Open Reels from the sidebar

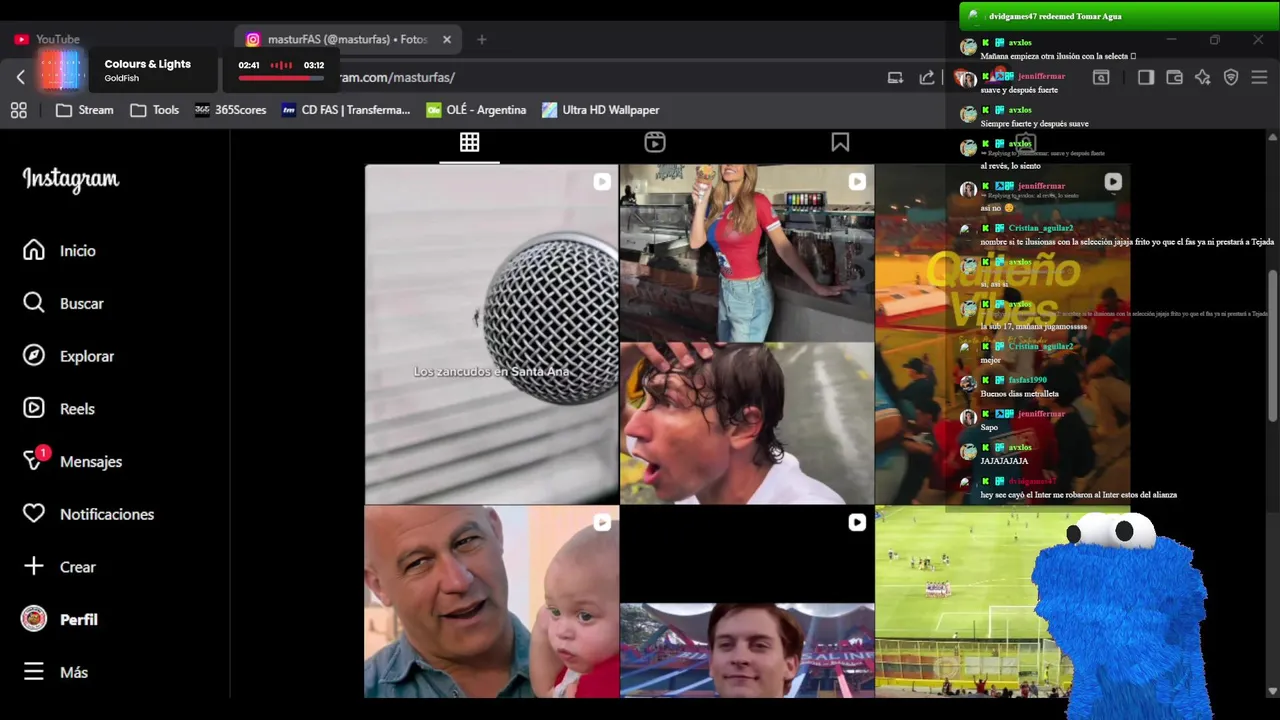pyautogui.click(x=59, y=409)
